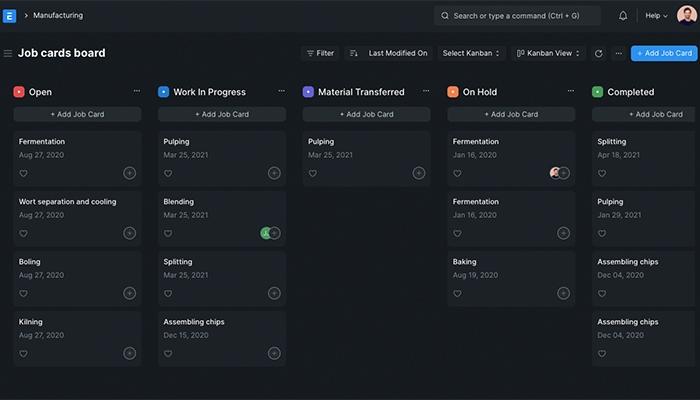Open the Filter button
The height and width of the screenshot is (400, 700).
(320, 53)
